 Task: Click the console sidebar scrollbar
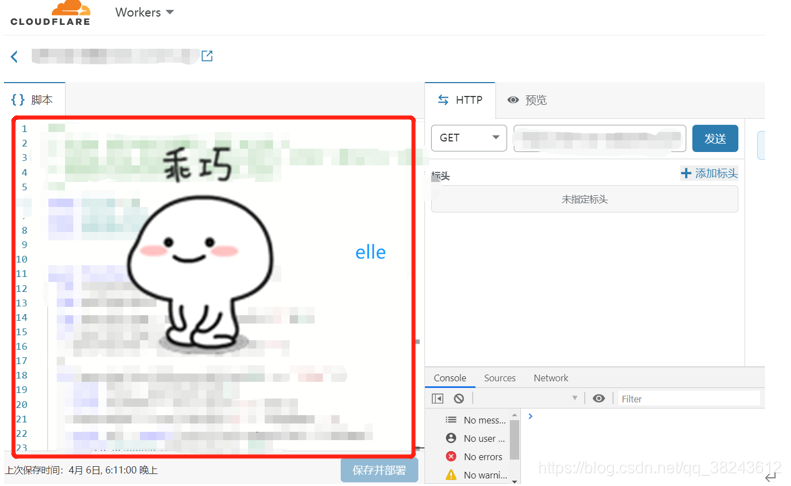point(514,439)
